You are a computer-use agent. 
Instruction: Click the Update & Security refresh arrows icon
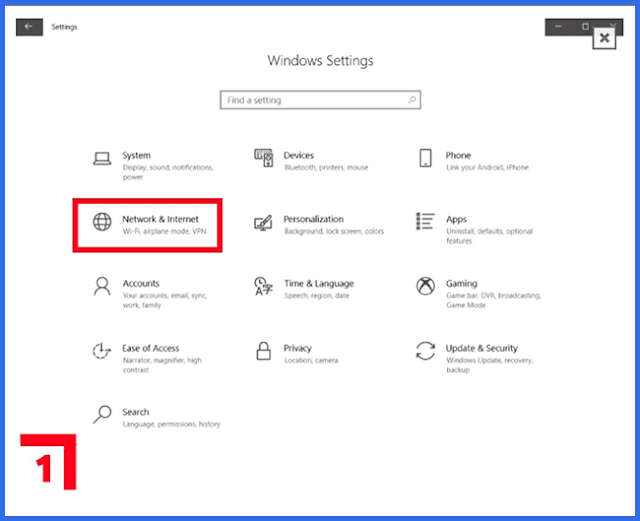pyautogui.click(x=425, y=350)
